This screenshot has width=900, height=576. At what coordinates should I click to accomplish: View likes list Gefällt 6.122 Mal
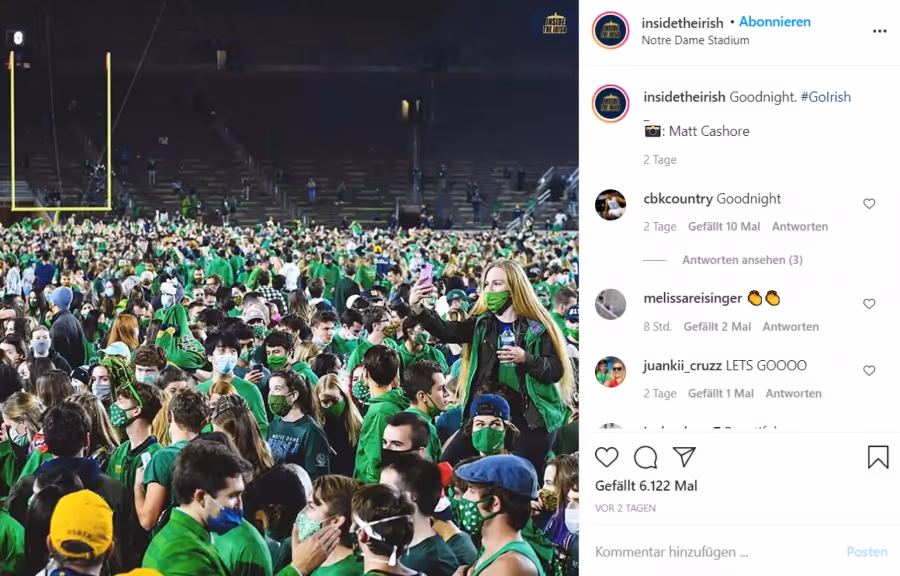(x=646, y=486)
